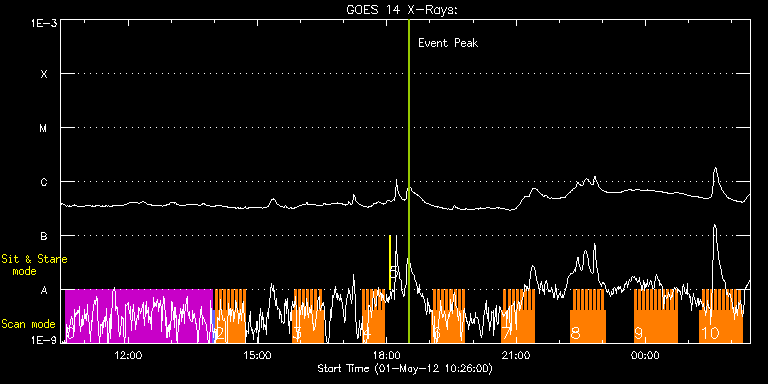Select the magenta scan block
This screenshot has height=384, width=768.
(139, 316)
